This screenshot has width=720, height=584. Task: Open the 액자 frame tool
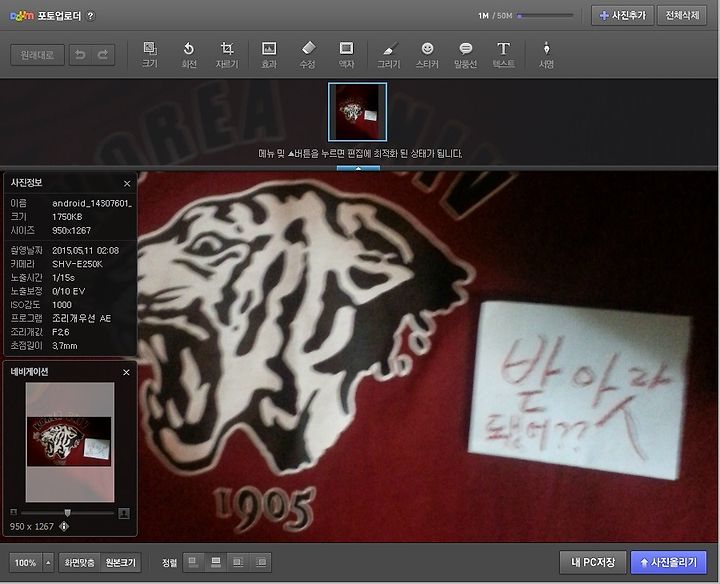click(x=346, y=55)
